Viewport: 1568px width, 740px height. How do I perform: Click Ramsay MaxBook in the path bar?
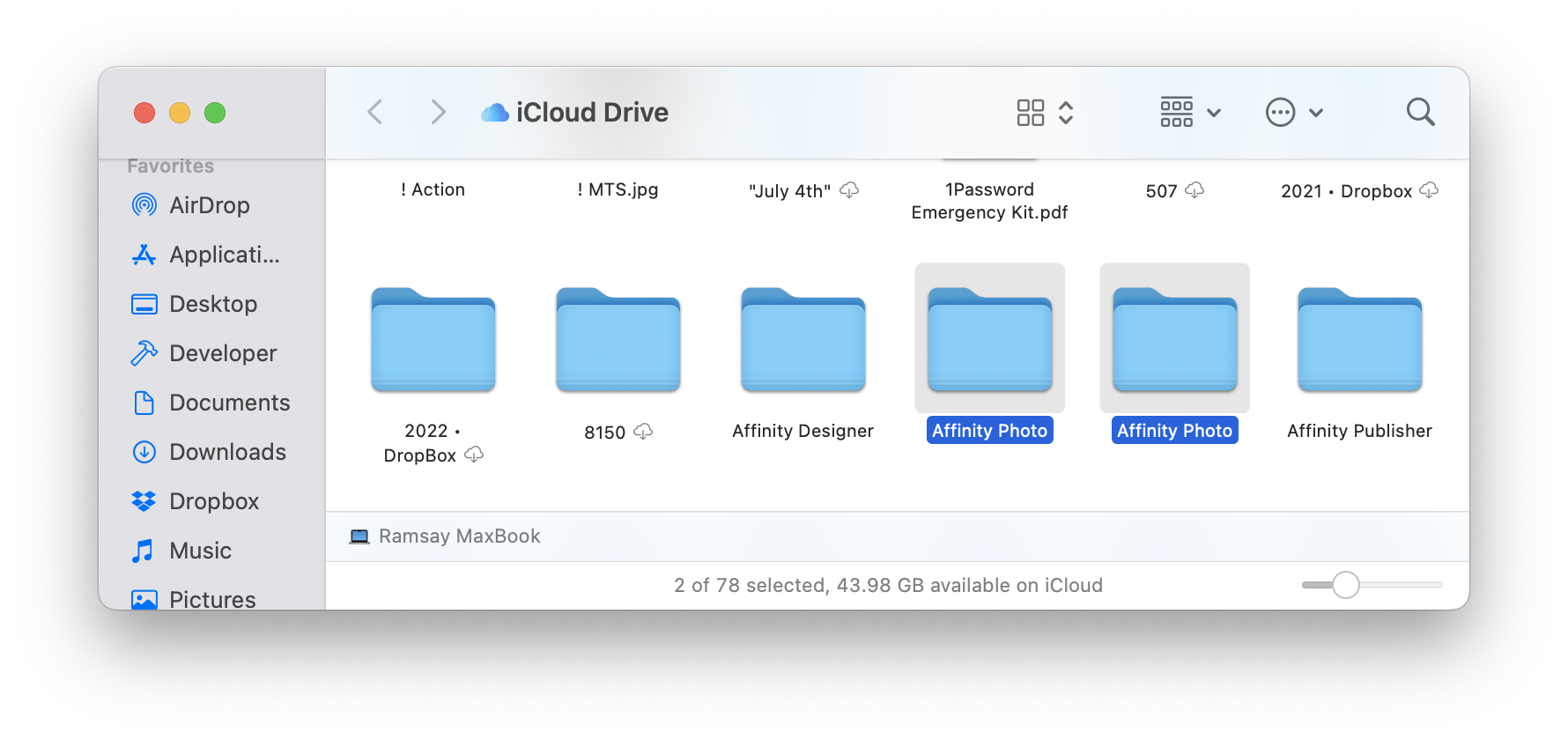click(459, 536)
